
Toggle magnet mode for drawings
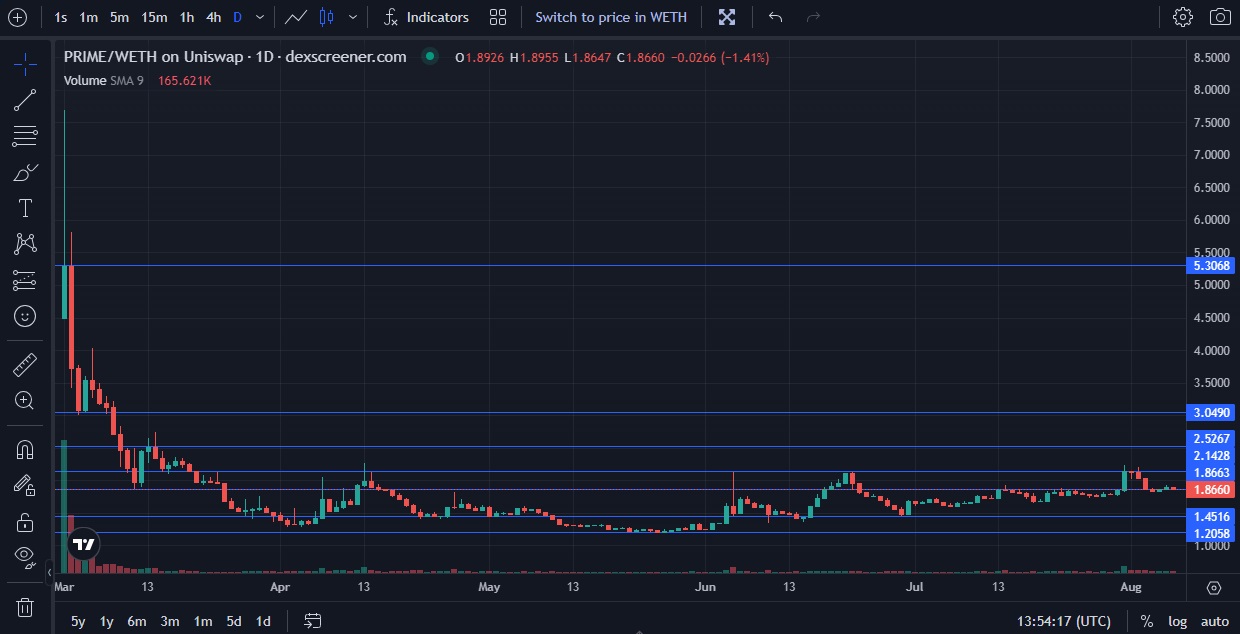(x=25, y=450)
